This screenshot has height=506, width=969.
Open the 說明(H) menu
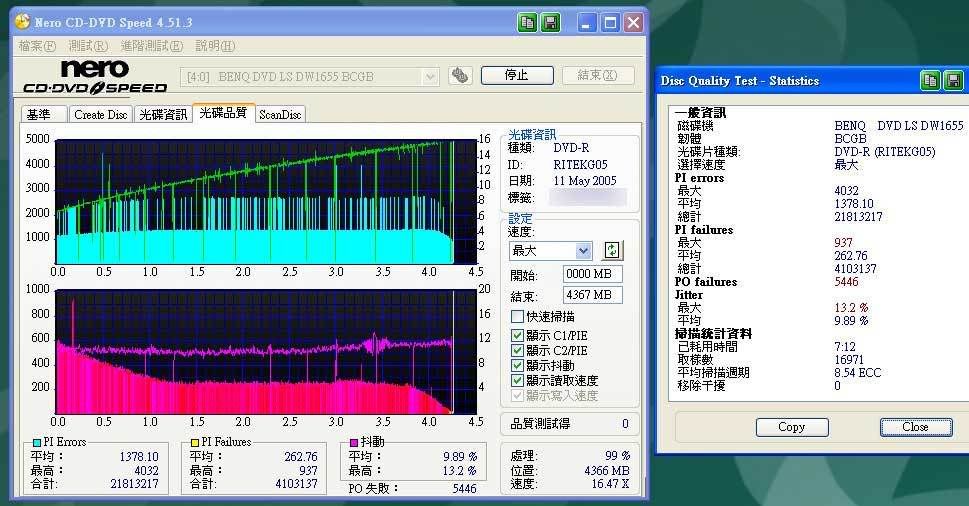pos(215,46)
